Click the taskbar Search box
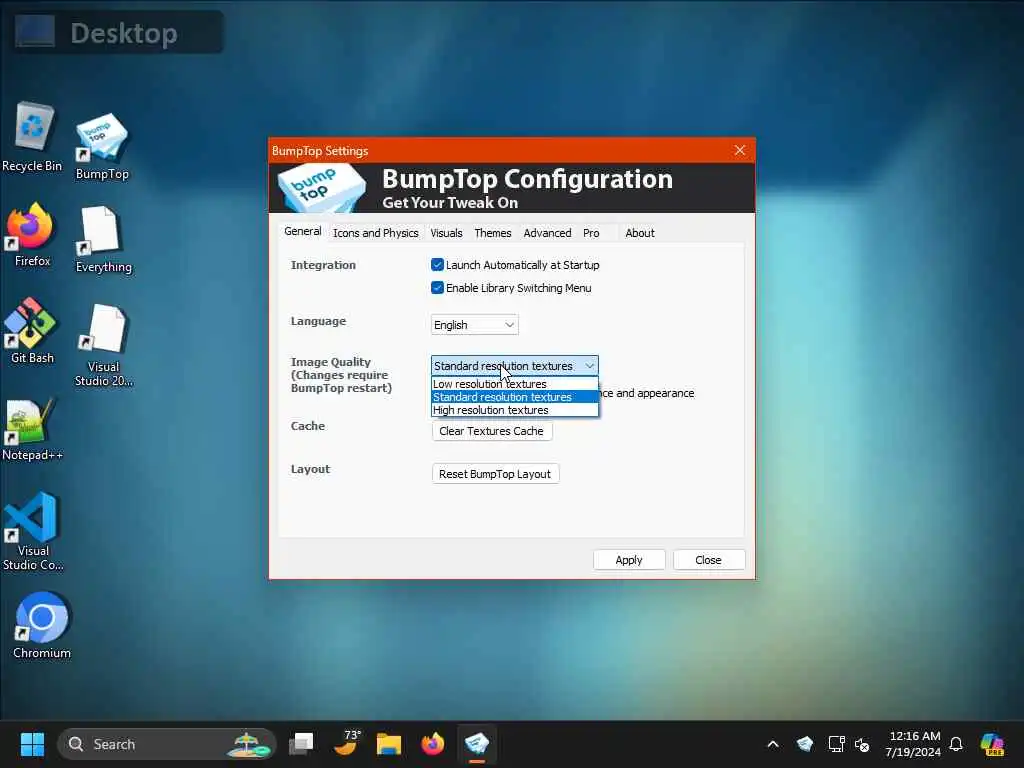Screen dimensions: 1024x768 [x=167, y=744]
